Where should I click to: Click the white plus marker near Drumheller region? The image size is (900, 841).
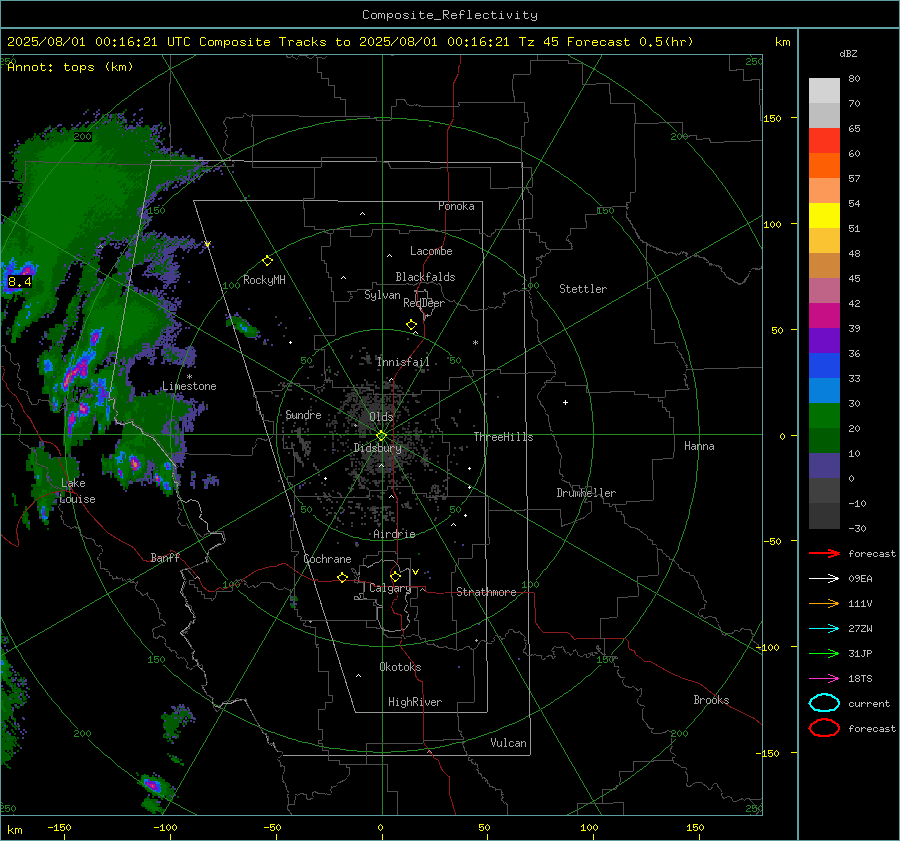[565, 402]
